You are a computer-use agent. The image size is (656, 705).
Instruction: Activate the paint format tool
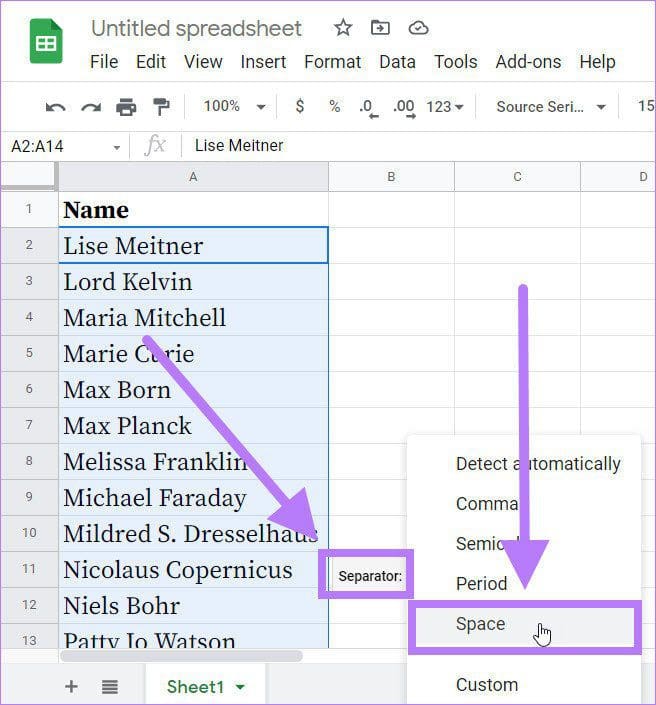click(x=161, y=107)
